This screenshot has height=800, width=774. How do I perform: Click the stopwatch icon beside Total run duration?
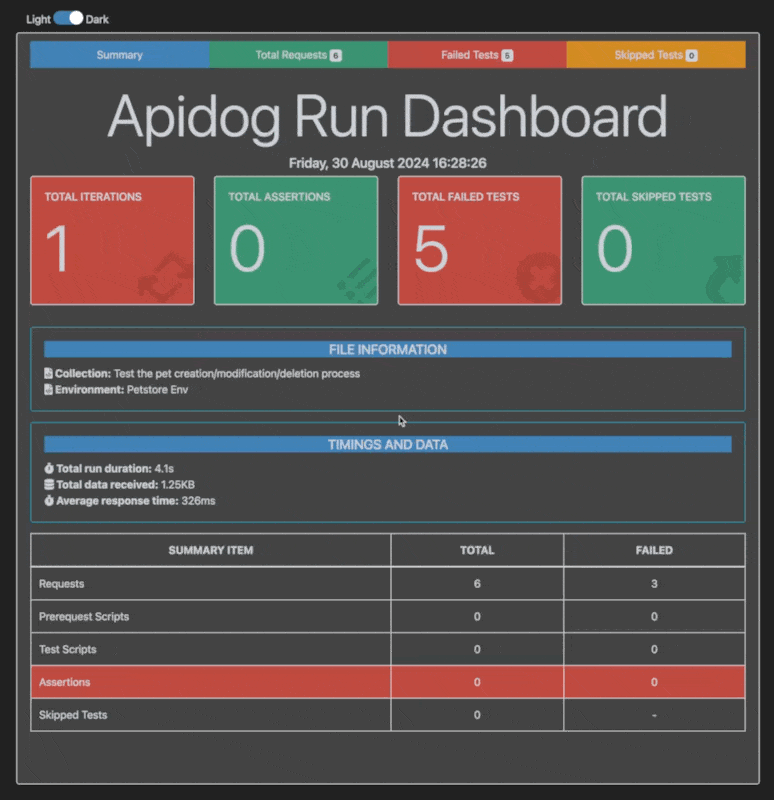[x=49, y=468]
